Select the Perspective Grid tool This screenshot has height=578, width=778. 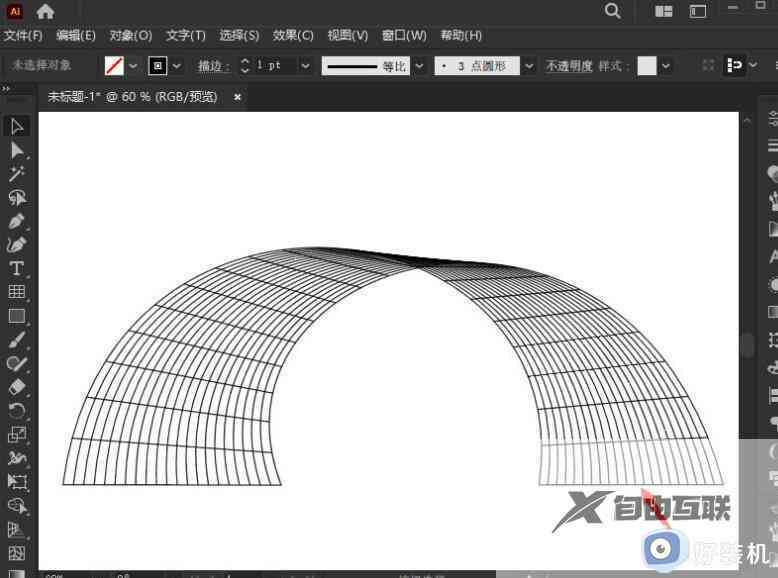[17, 530]
